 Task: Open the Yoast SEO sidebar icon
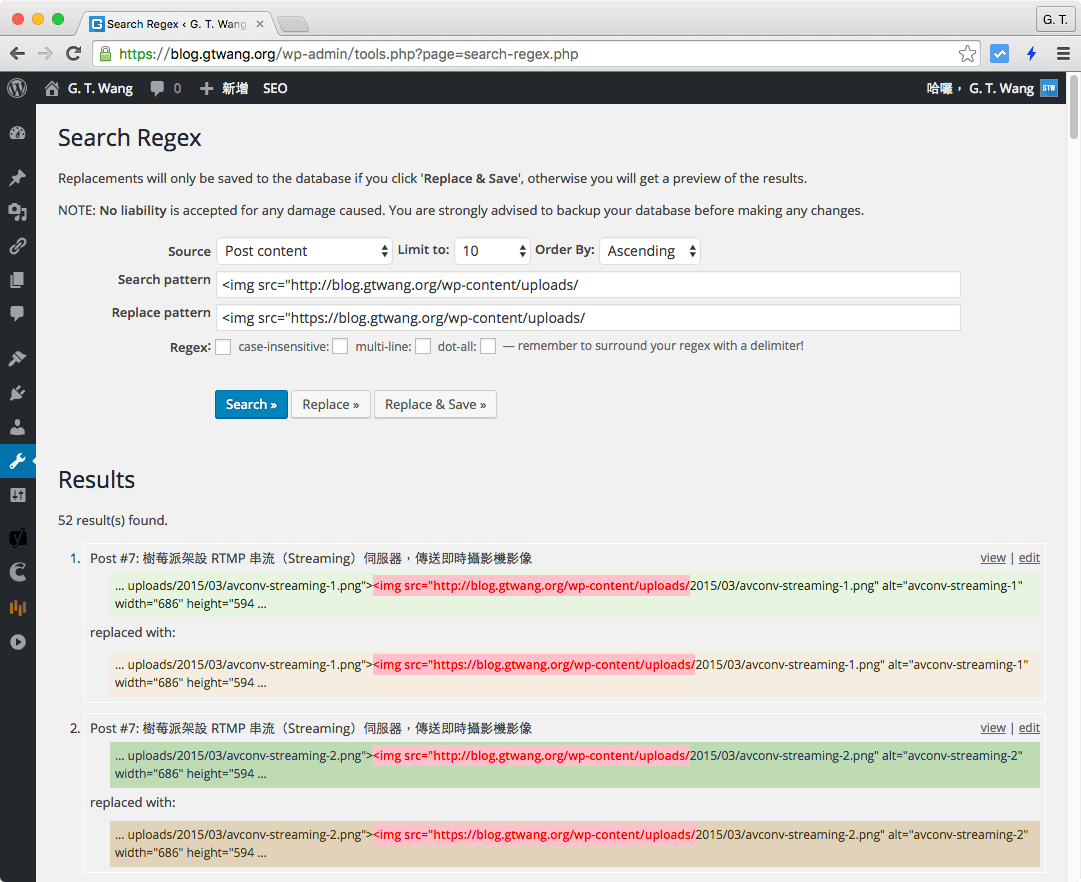coord(17,537)
